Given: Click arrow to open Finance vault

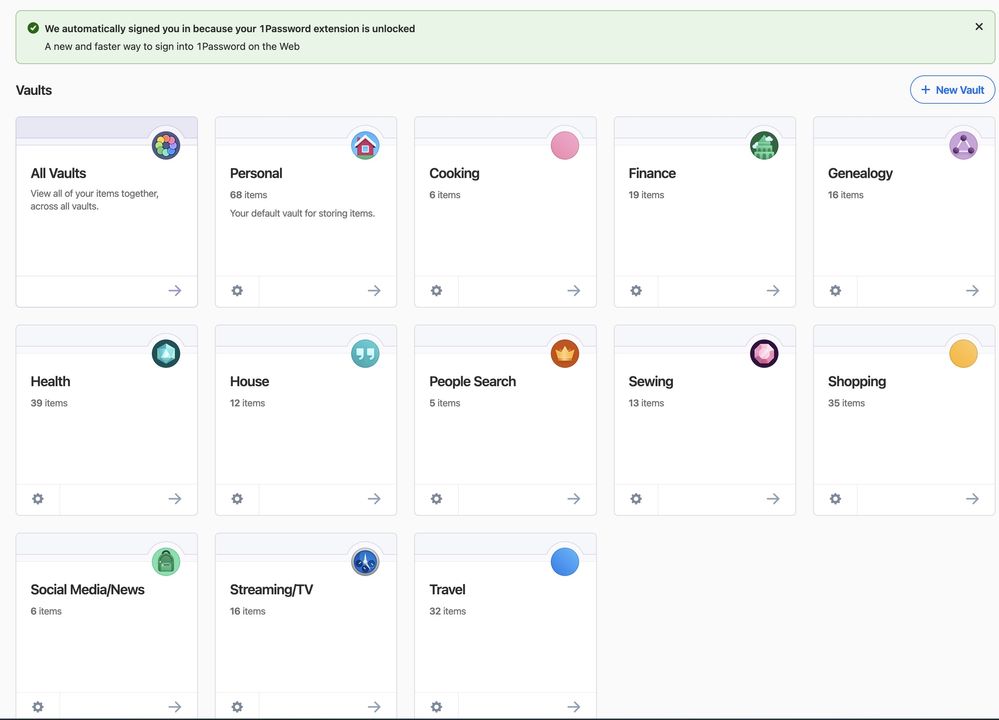Looking at the screenshot, I should pos(773,291).
